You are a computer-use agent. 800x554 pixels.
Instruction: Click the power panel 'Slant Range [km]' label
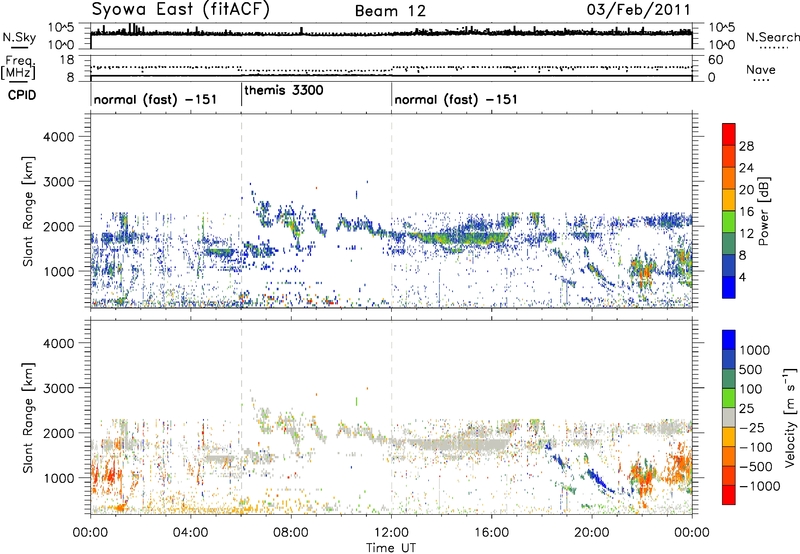(x=28, y=211)
